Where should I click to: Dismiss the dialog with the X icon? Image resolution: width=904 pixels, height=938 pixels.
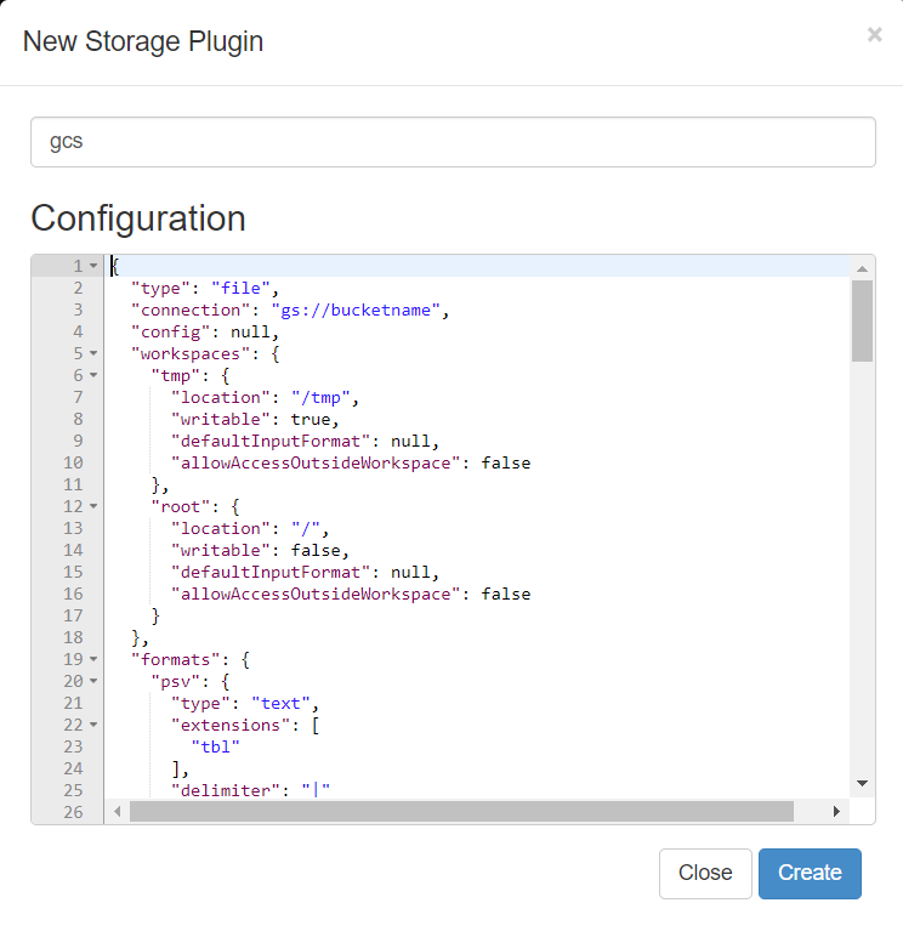875,35
